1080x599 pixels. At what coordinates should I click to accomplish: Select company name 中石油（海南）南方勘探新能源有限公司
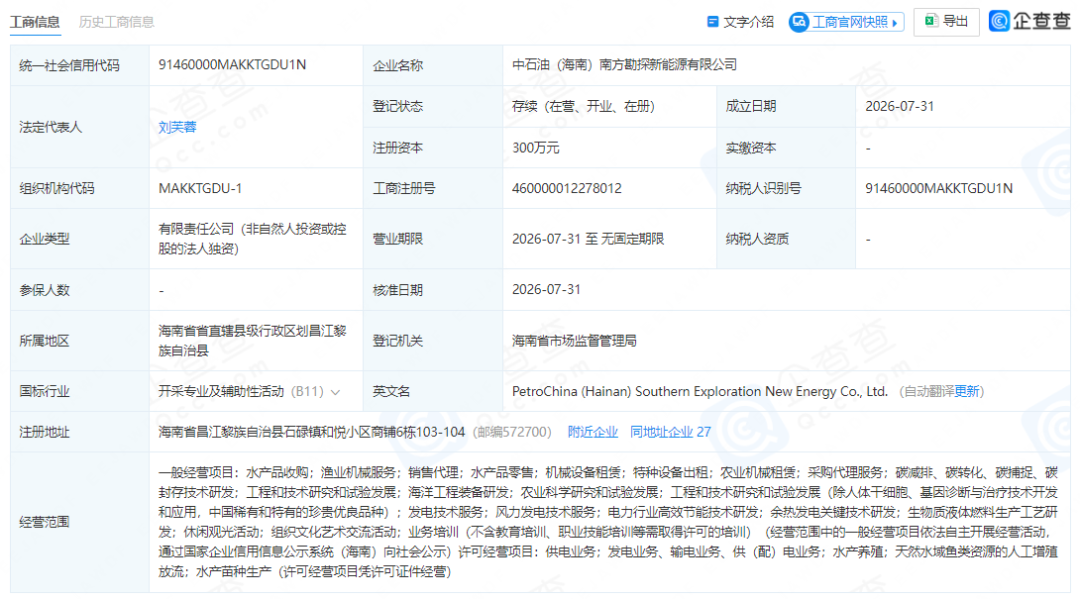coord(625,65)
